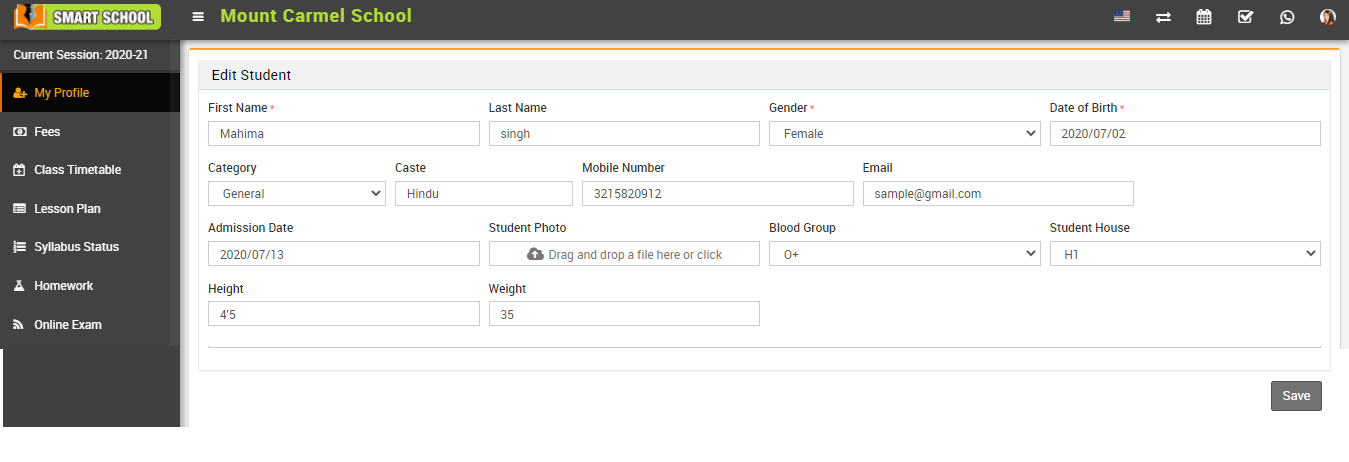1349x462 pixels.
Task: Click the switch arrows icon in header
Action: click(x=1163, y=17)
